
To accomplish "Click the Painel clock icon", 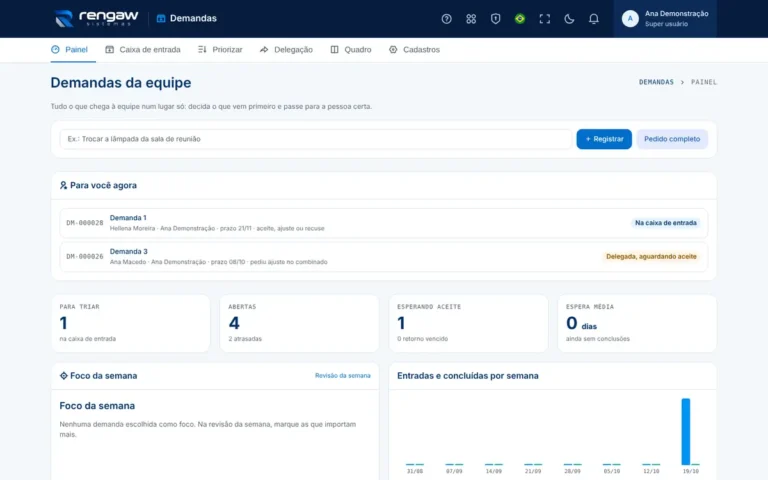I will click(x=55, y=49).
